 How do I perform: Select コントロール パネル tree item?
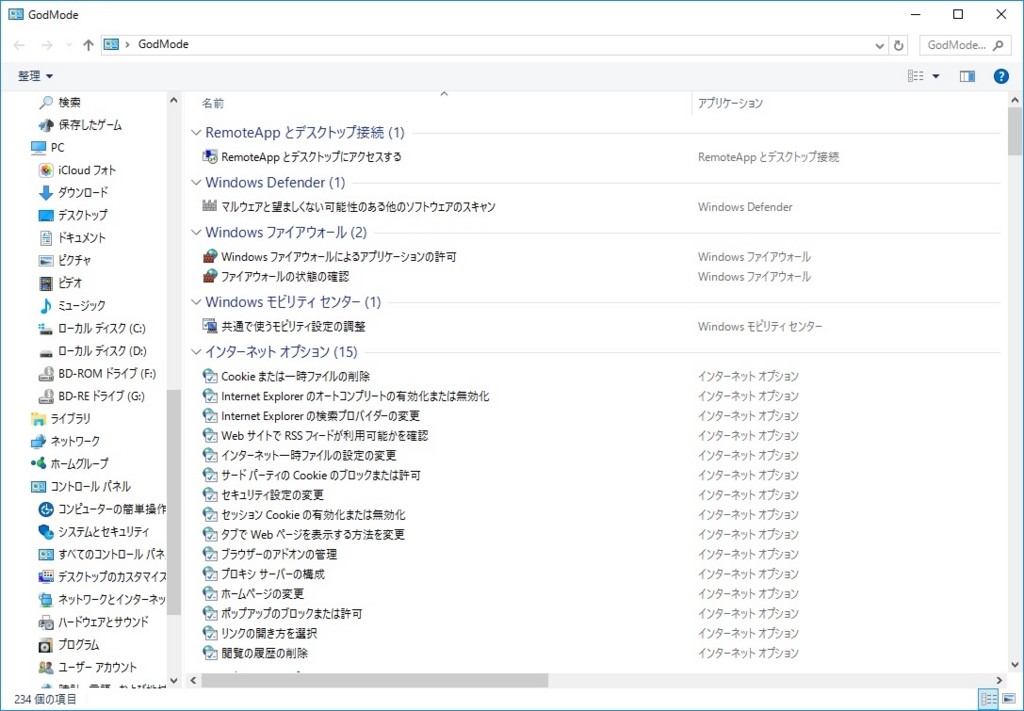(91, 486)
